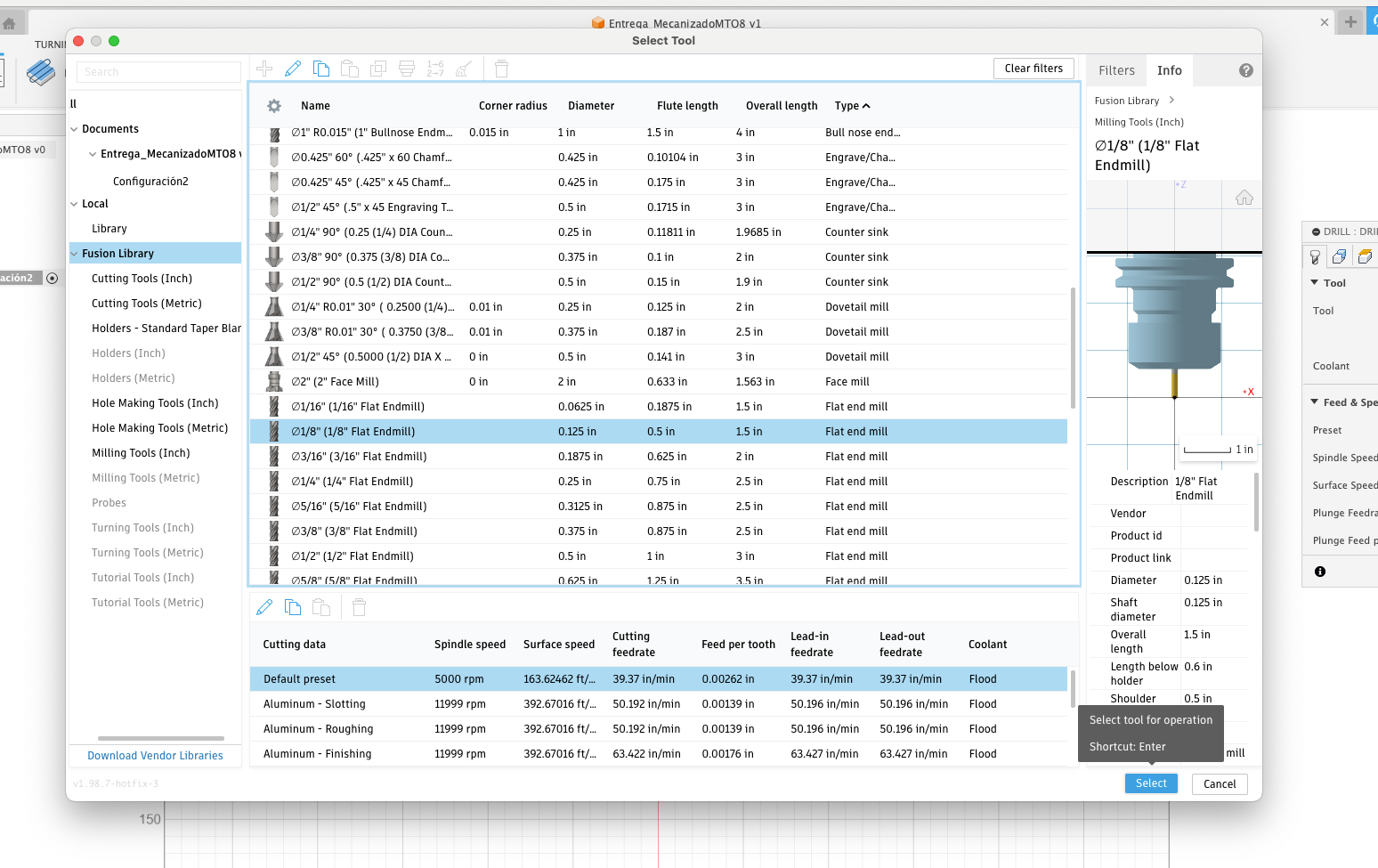Click the pencil edit tool icon
1378x868 pixels.
click(x=293, y=69)
